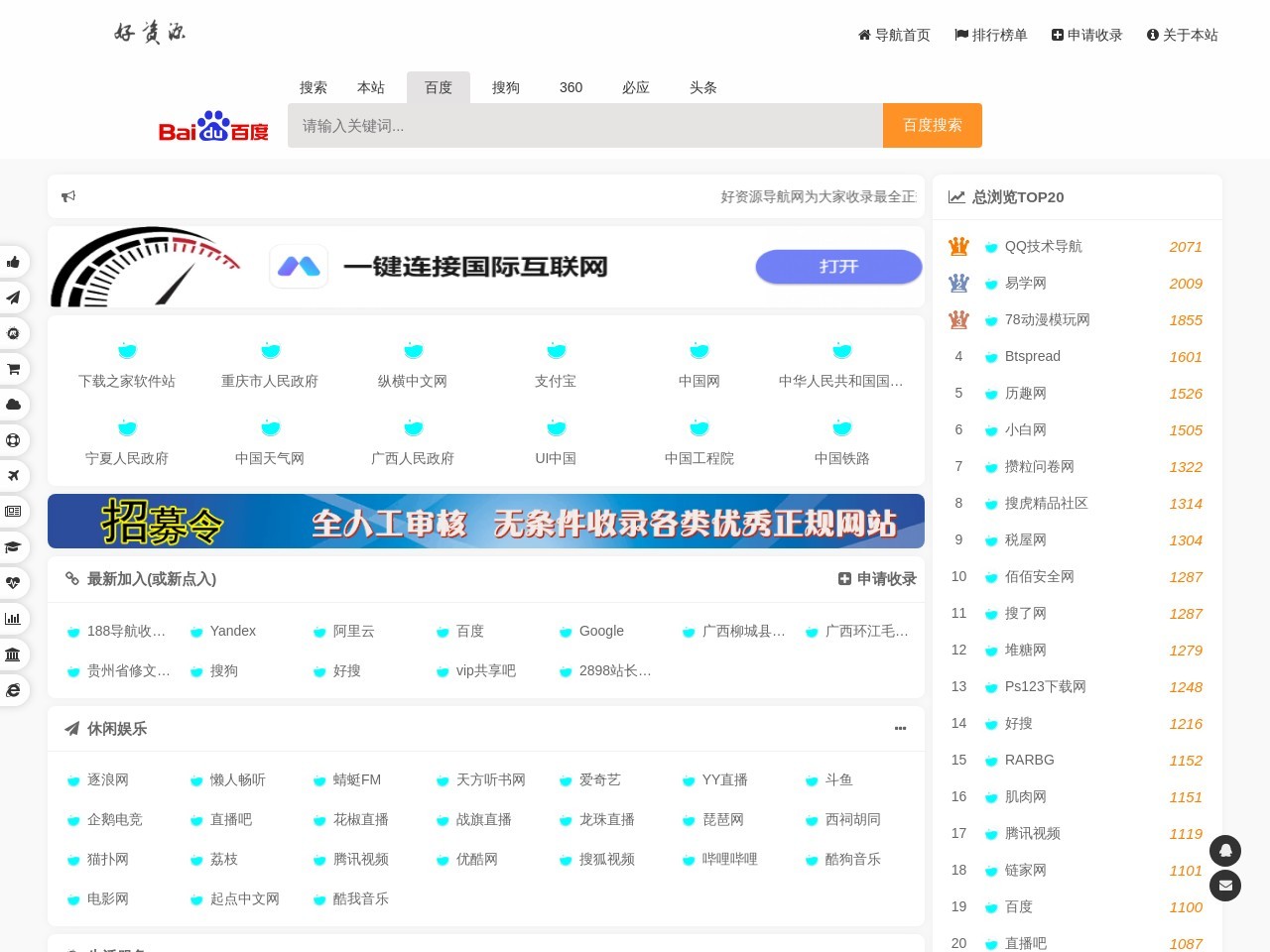The height and width of the screenshot is (952, 1270).
Task: Open the paper plane navigation icon
Action: [14, 297]
